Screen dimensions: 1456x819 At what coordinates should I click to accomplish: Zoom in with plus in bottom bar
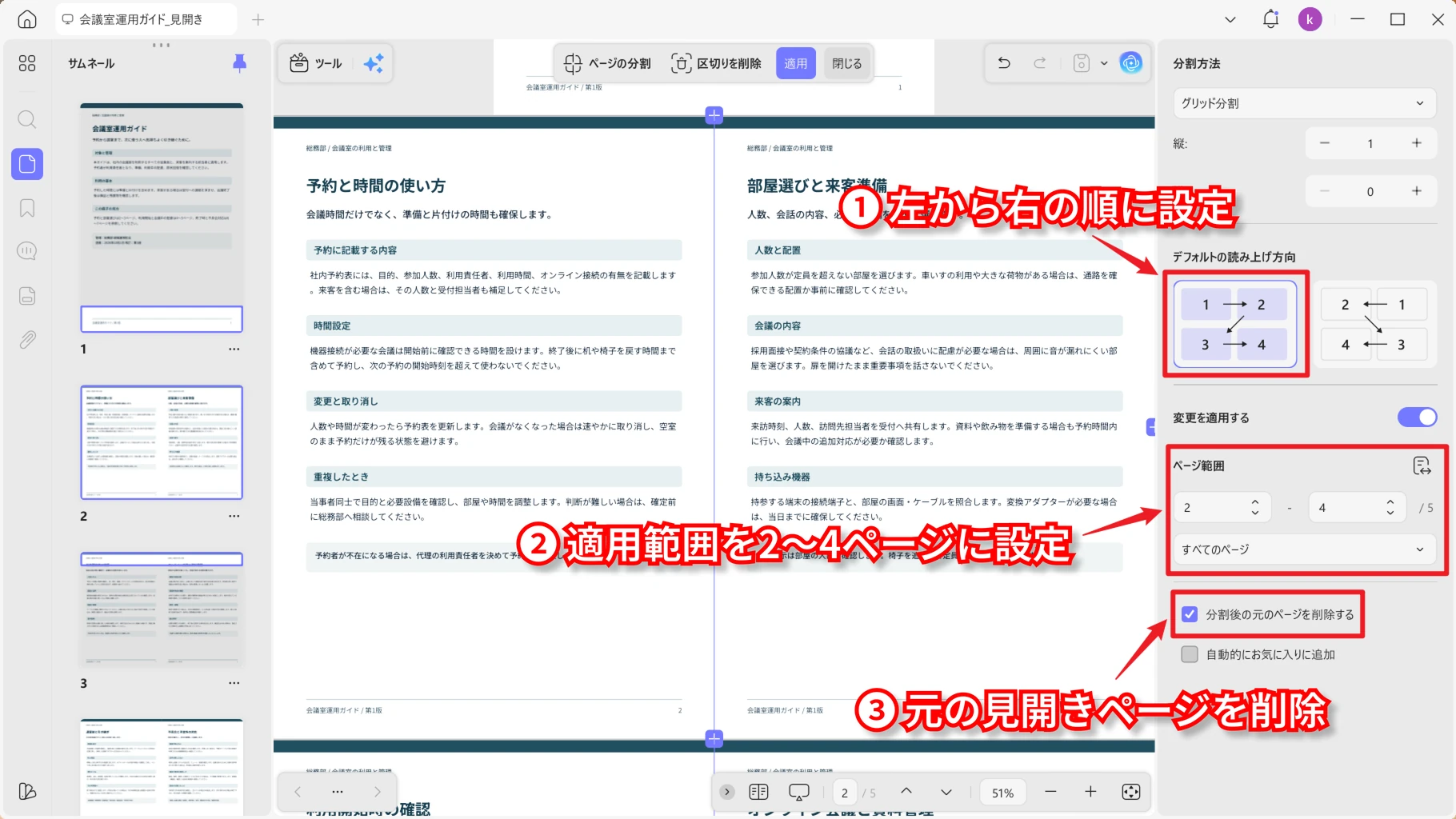pyautogui.click(x=1090, y=792)
